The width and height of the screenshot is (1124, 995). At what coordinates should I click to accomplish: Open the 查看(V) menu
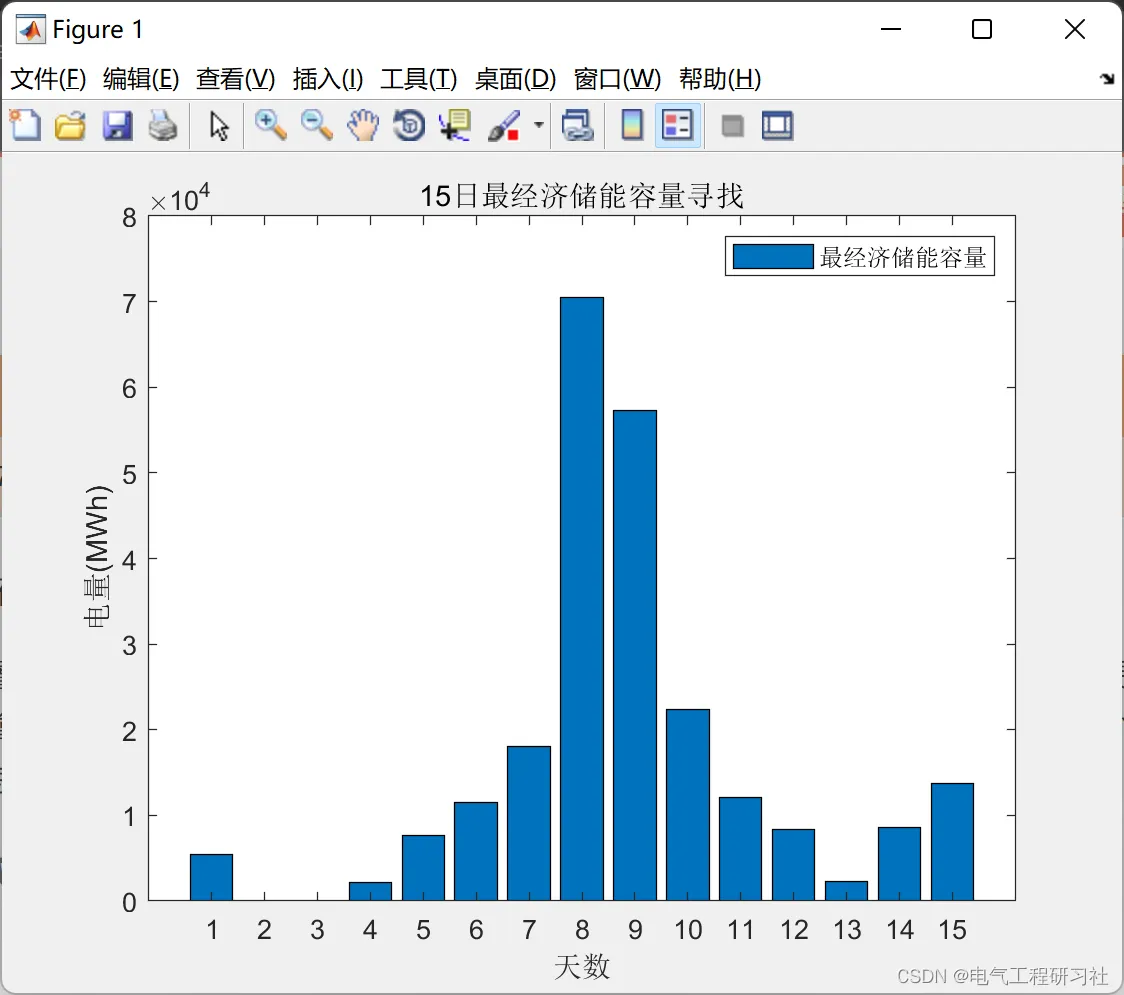[235, 78]
